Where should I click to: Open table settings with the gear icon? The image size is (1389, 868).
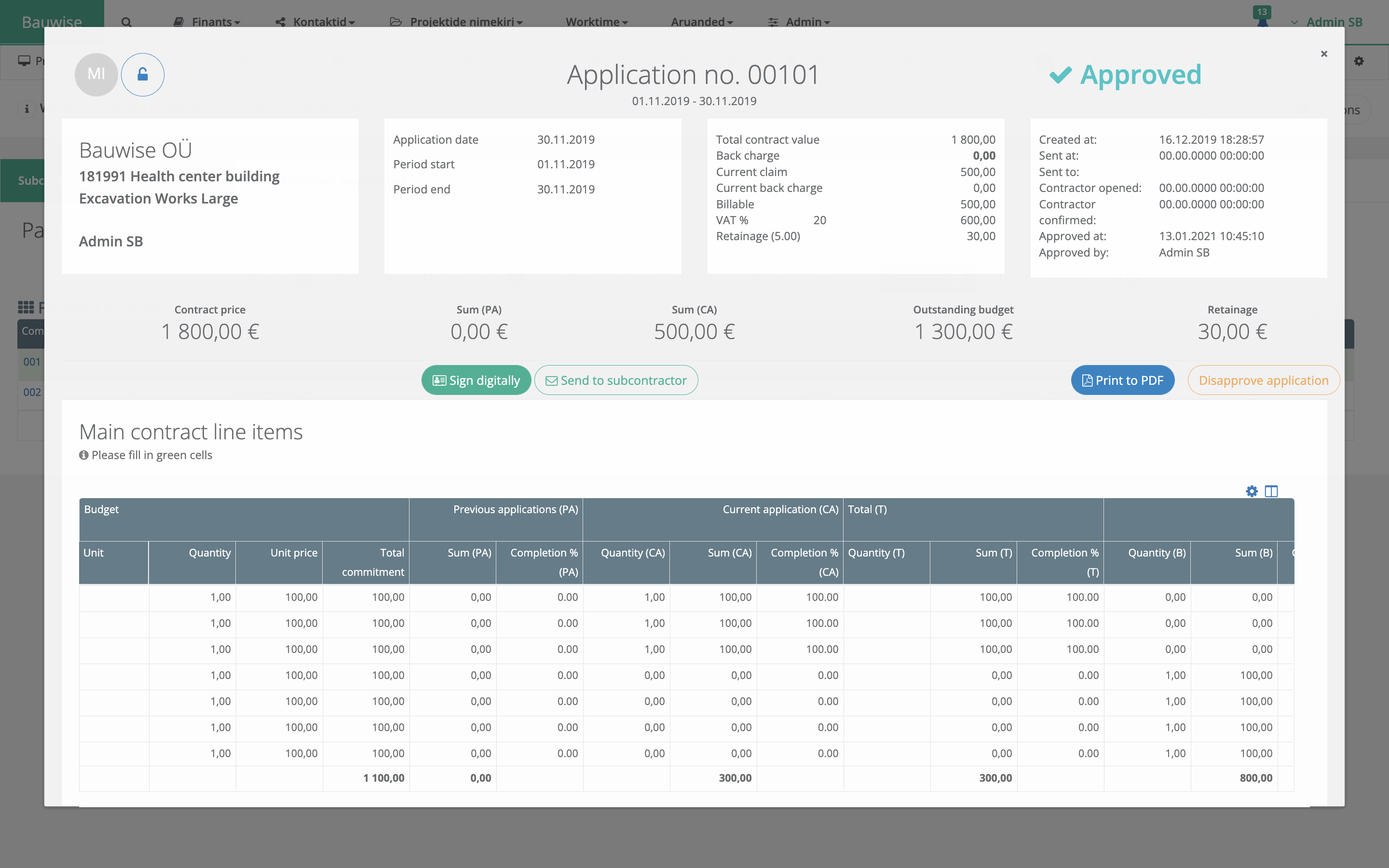click(x=1251, y=491)
